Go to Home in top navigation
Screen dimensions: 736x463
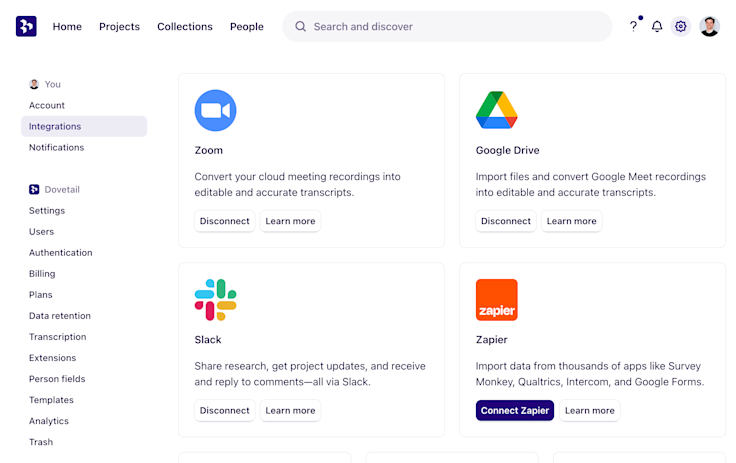click(x=67, y=27)
